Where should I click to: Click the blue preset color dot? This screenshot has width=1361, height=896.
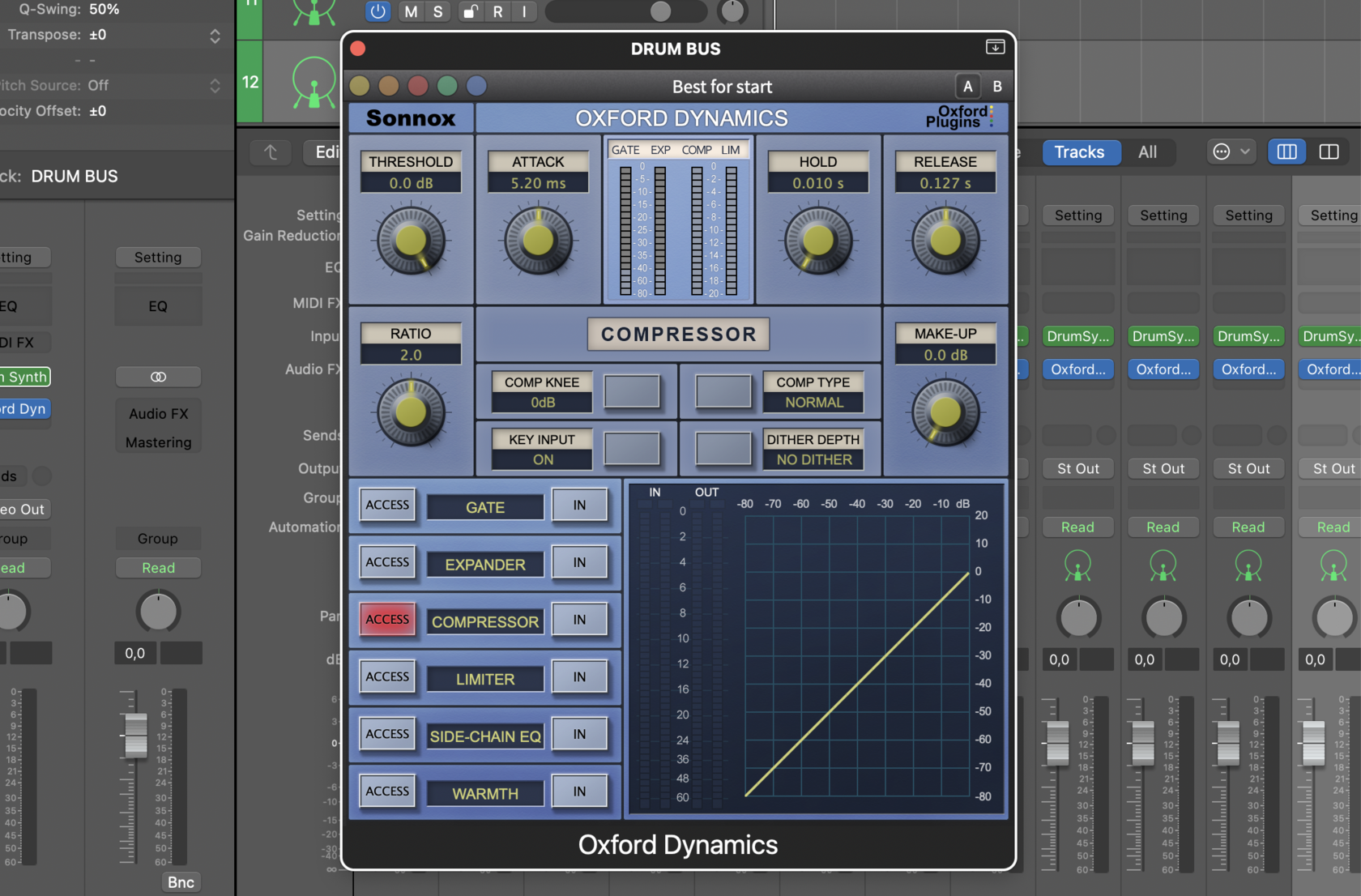point(476,86)
